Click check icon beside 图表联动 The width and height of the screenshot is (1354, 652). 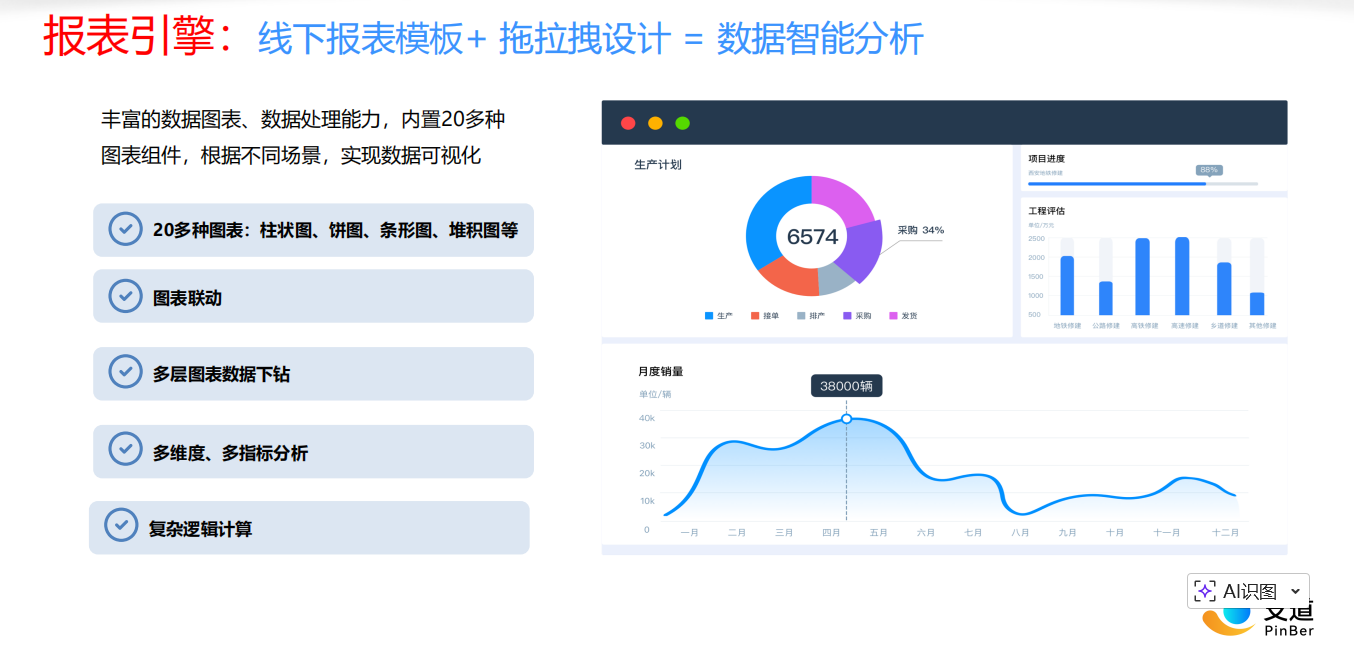(125, 296)
